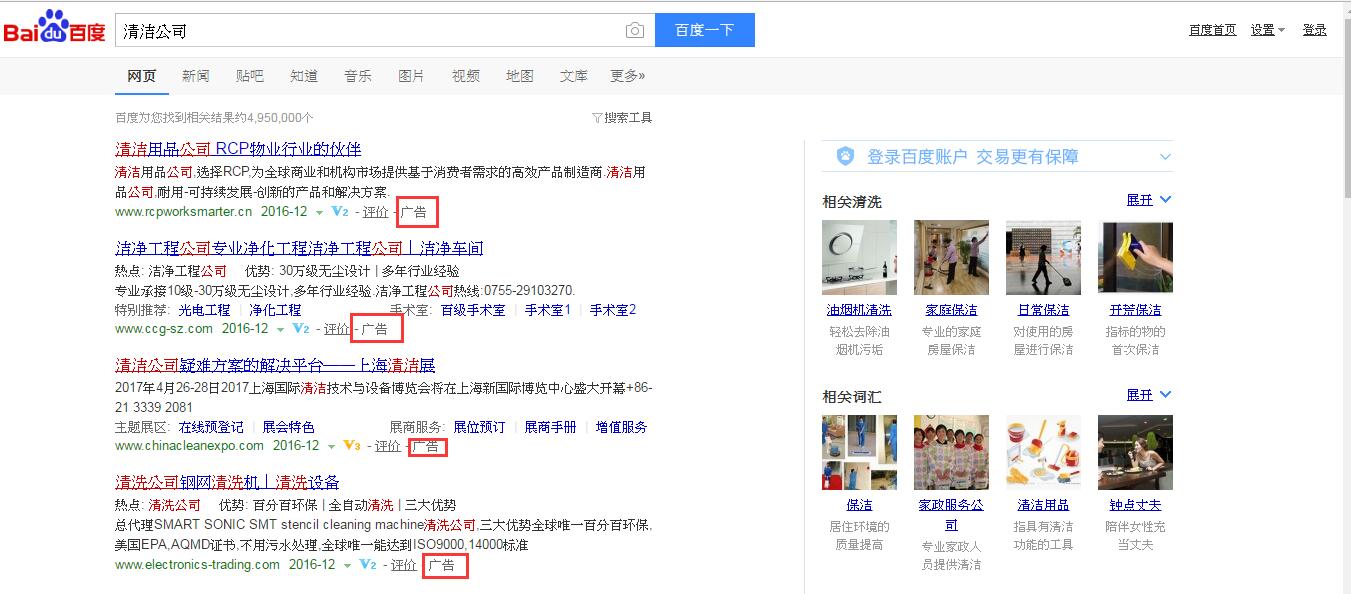Expand the arrow beside www.rcpworksmarter.cn
This screenshot has width=1351, height=594.
coord(320,212)
